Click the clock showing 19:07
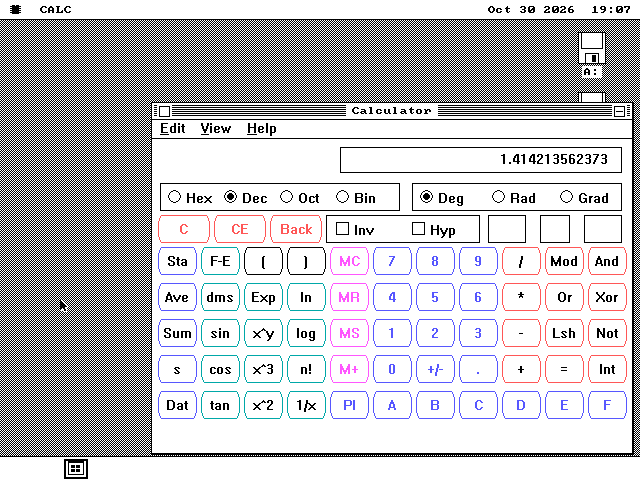The width and height of the screenshot is (640, 480). click(611, 9)
